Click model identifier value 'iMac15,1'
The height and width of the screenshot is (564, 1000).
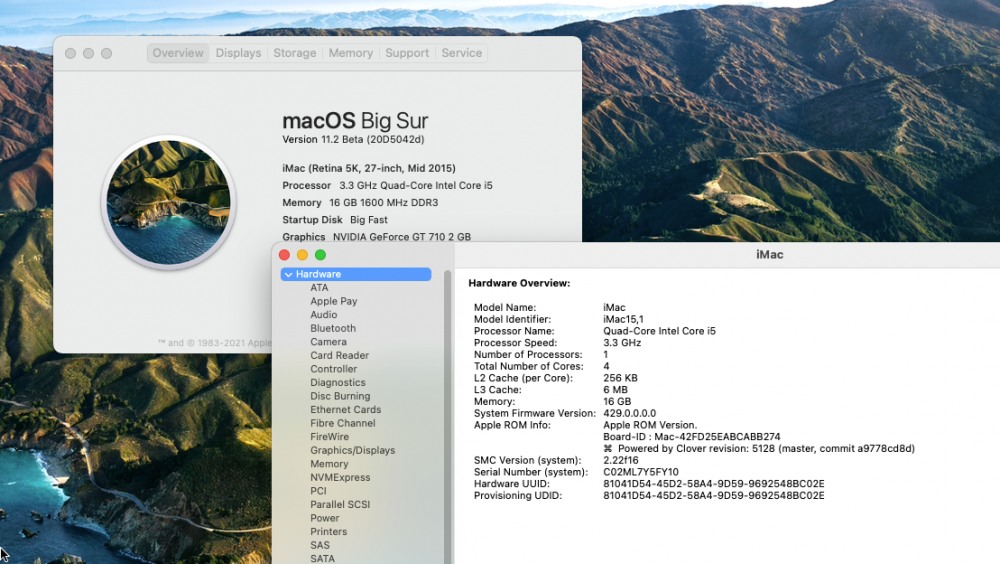623,319
